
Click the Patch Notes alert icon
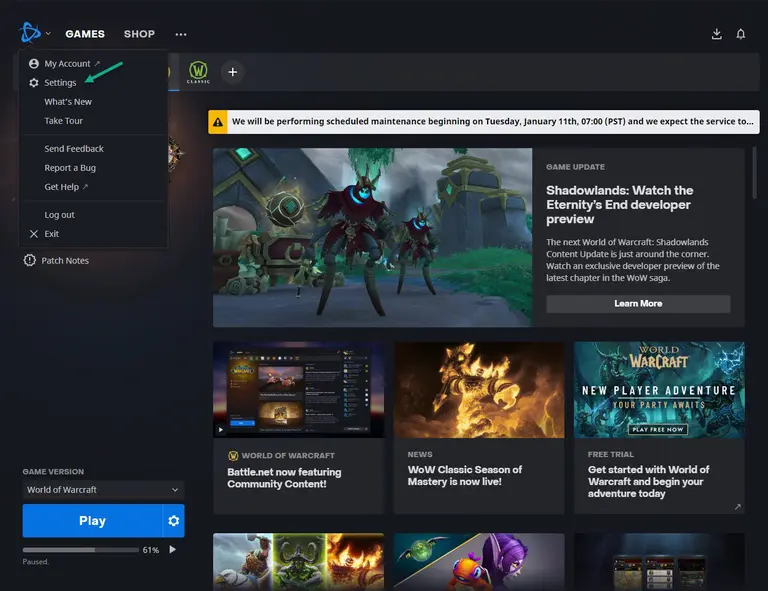pos(29,260)
